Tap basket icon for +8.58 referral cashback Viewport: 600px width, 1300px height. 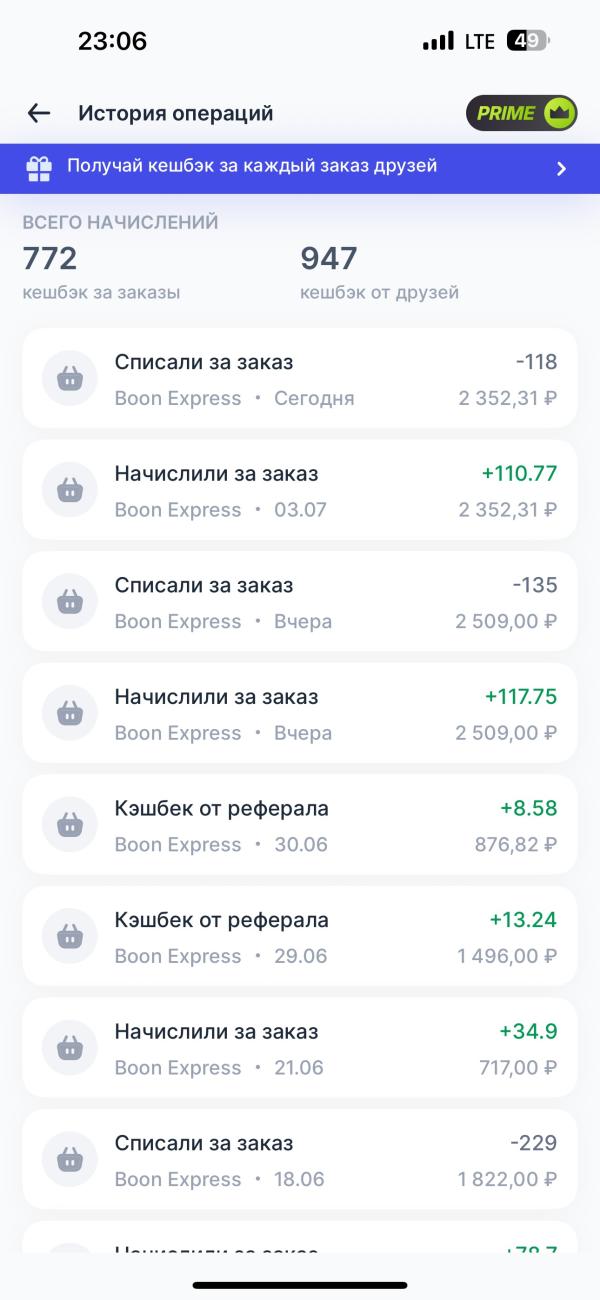(x=70, y=825)
